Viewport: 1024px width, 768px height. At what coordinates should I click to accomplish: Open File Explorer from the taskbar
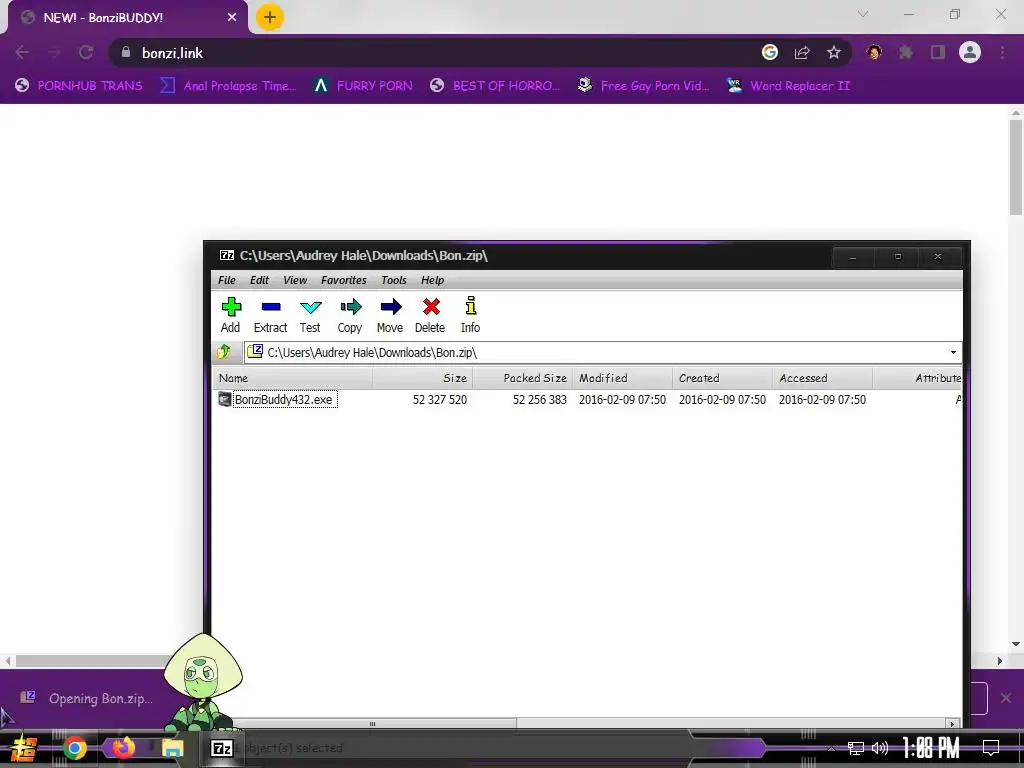pyautogui.click(x=172, y=748)
